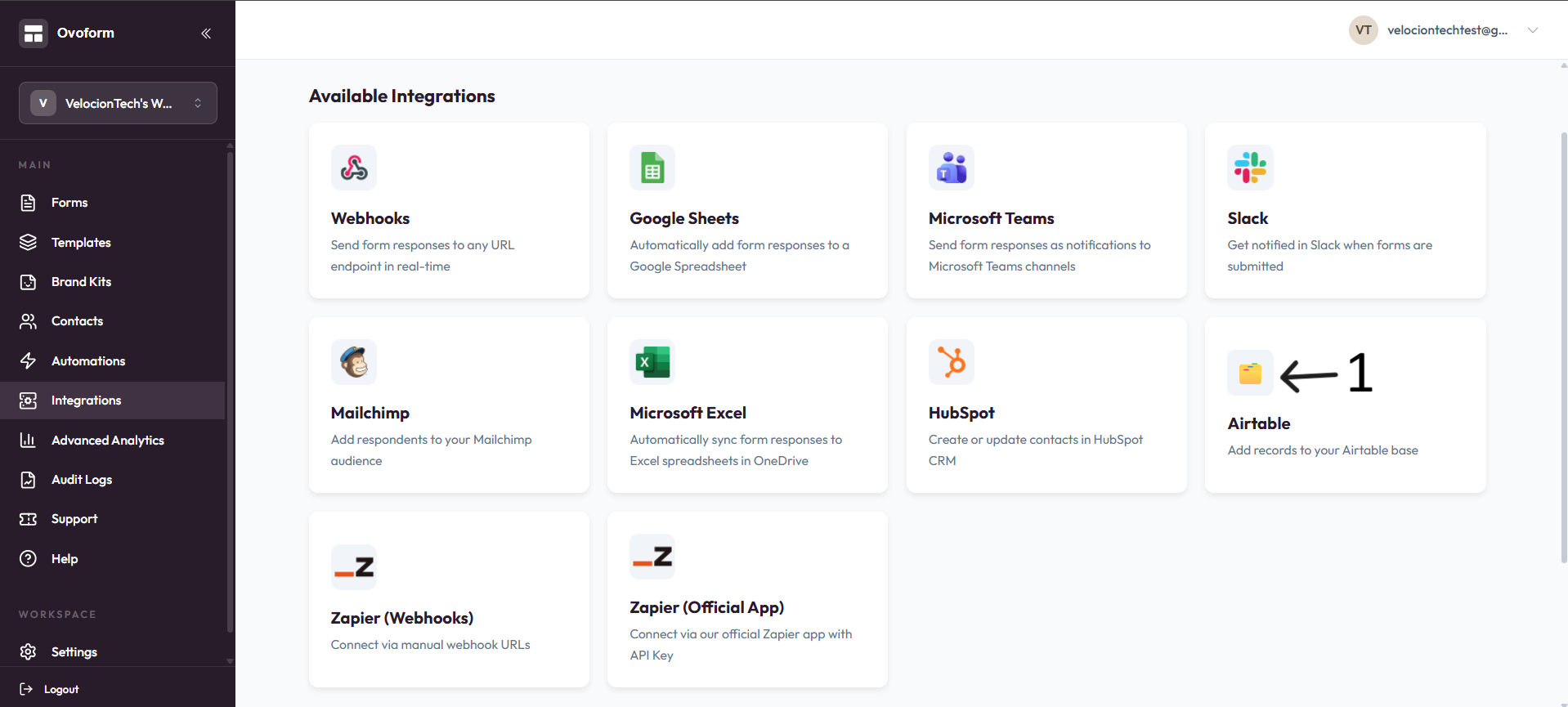Click 'Send form responses to any URL' description
Image resolution: width=1568 pixels, height=707 pixels.
pos(423,255)
